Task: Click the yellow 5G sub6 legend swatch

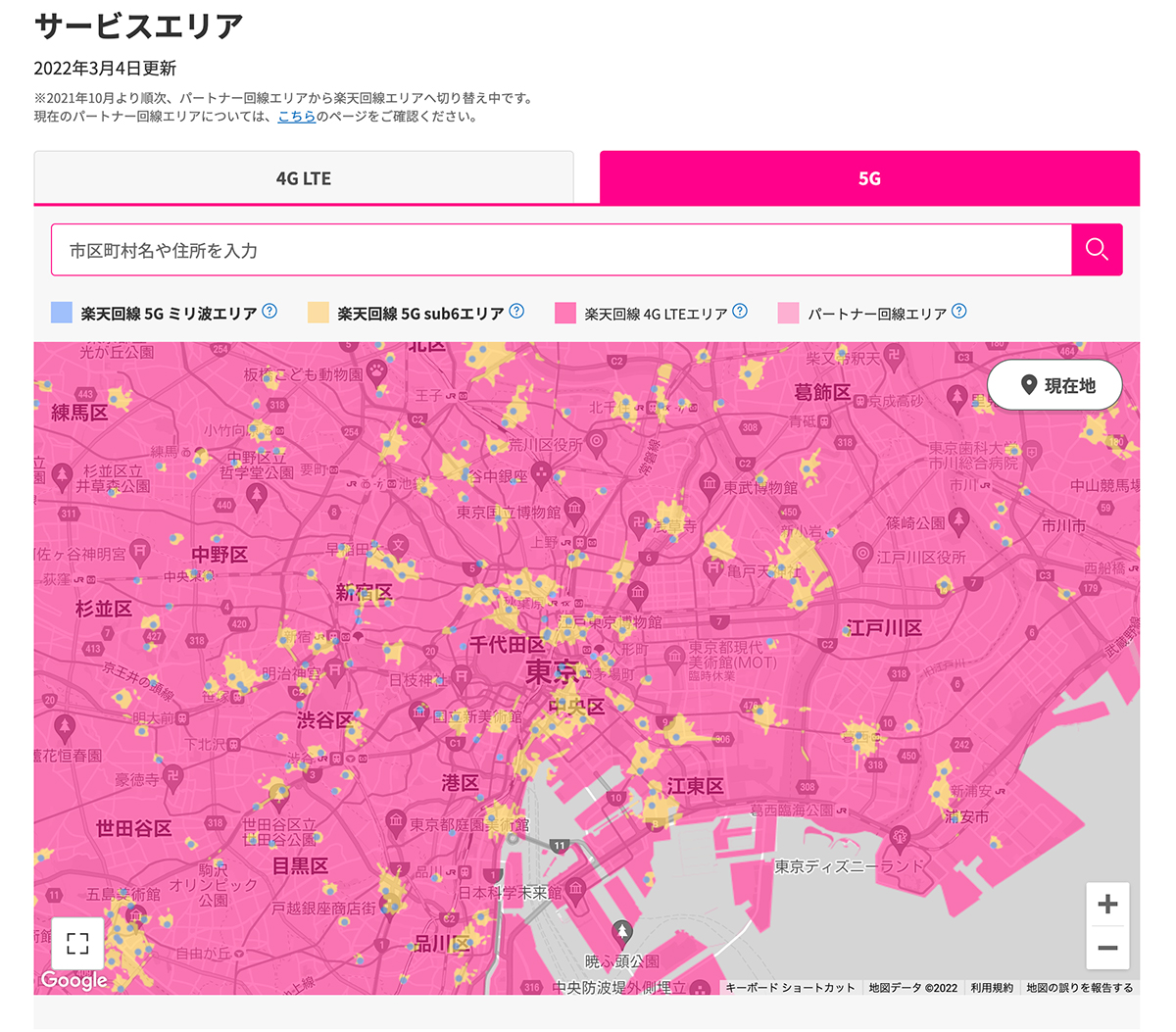Action: click(318, 313)
